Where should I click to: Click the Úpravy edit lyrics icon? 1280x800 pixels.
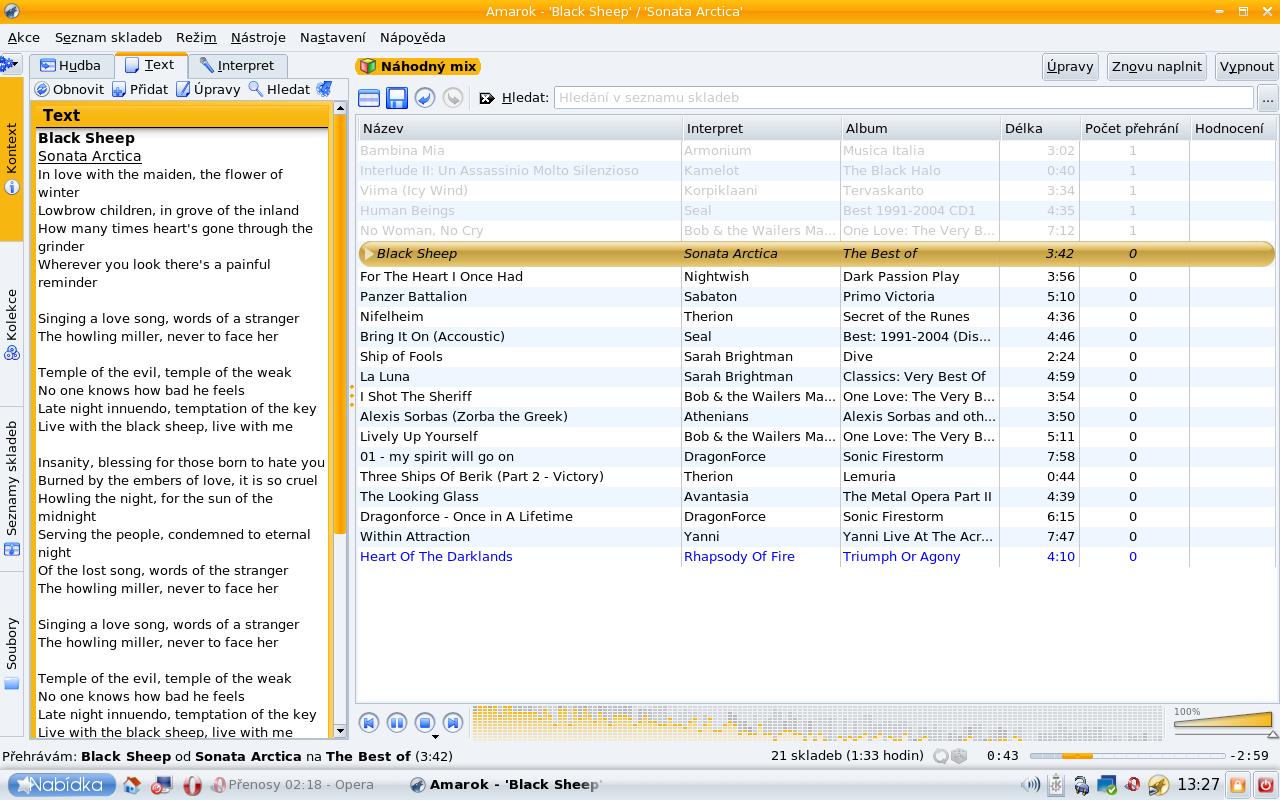click(183, 89)
